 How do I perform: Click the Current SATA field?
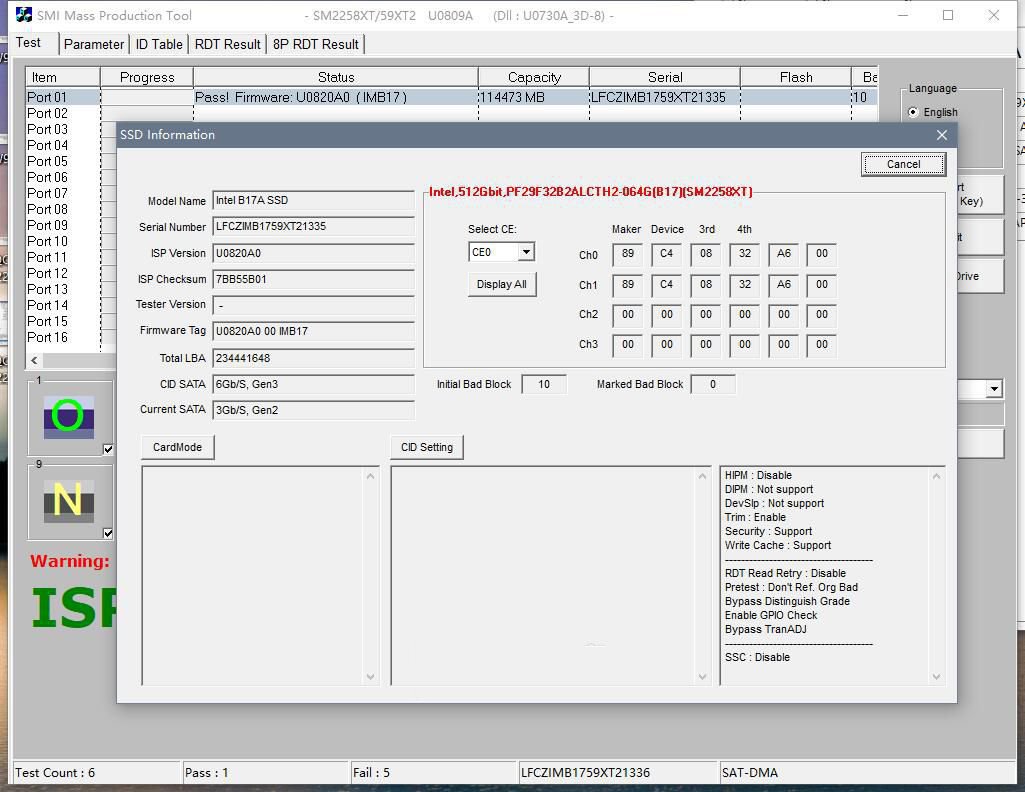click(x=314, y=410)
